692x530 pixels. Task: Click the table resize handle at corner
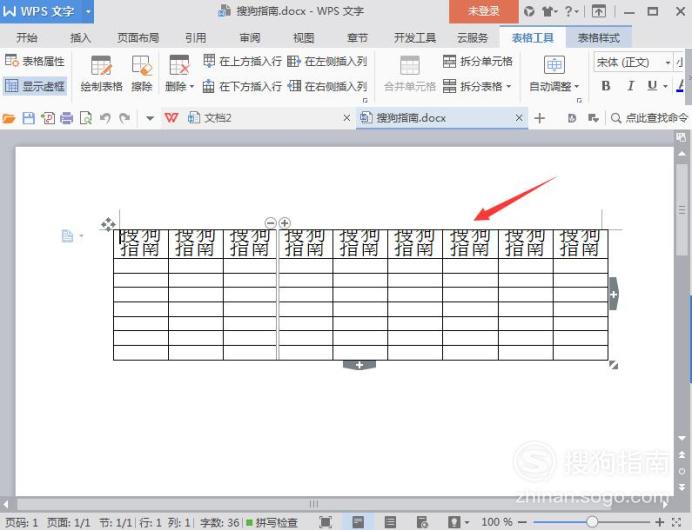613,365
